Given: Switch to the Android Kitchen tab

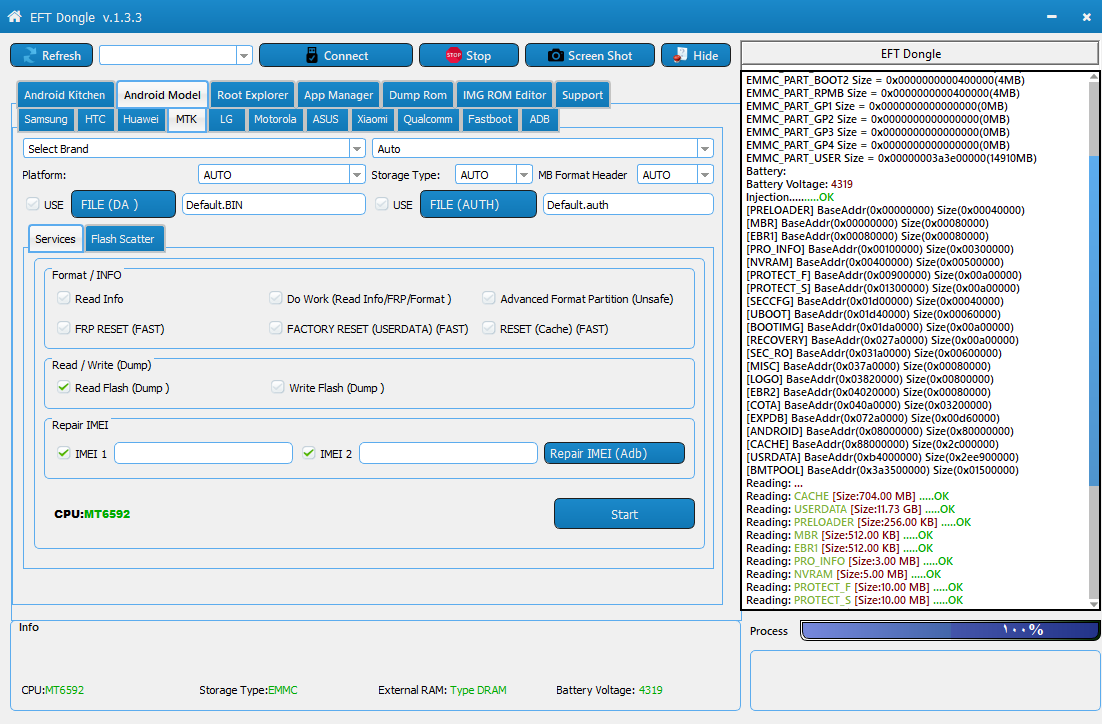Looking at the screenshot, I should (x=65, y=95).
